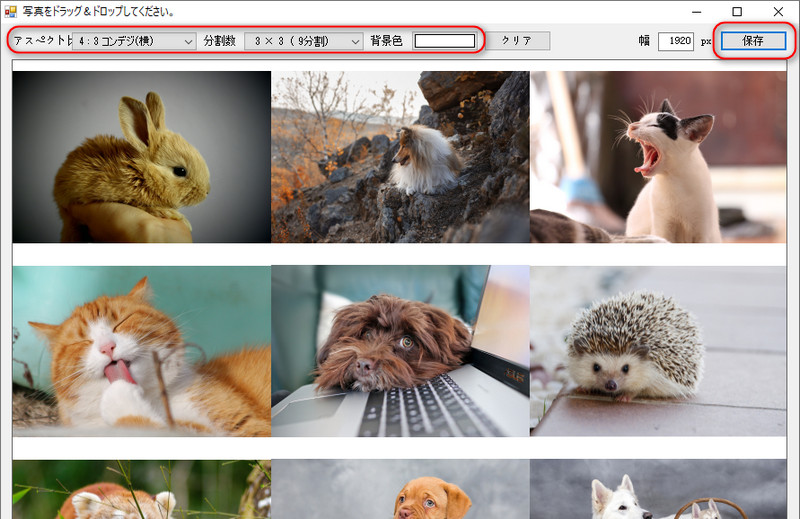Select the orange cat licking paw photo
The image size is (800, 519).
click(142, 351)
